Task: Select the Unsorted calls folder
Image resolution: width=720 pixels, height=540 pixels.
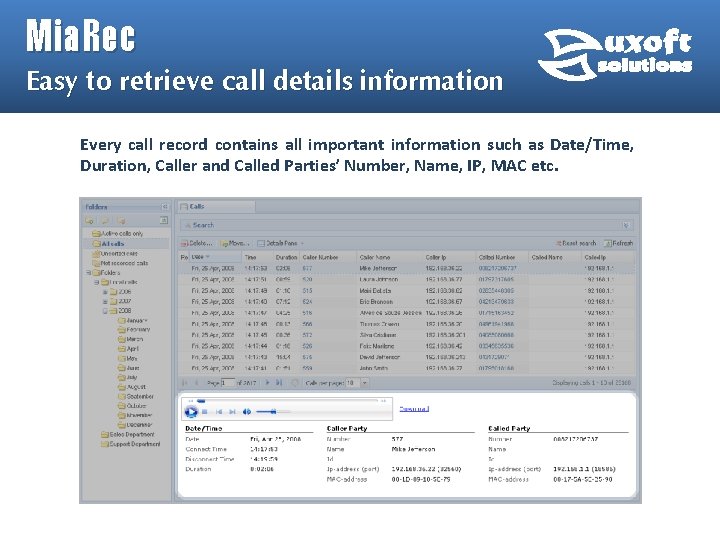Action: [115, 253]
